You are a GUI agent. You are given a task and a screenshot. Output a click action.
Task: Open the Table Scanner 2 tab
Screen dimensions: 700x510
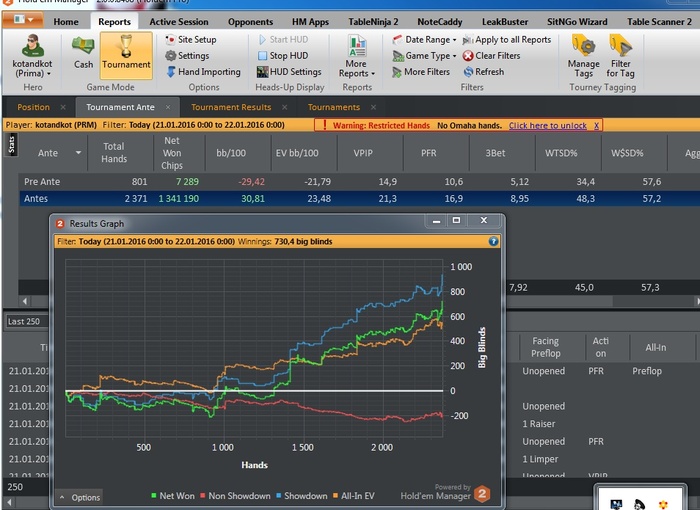pyautogui.click(x=659, y=22)
